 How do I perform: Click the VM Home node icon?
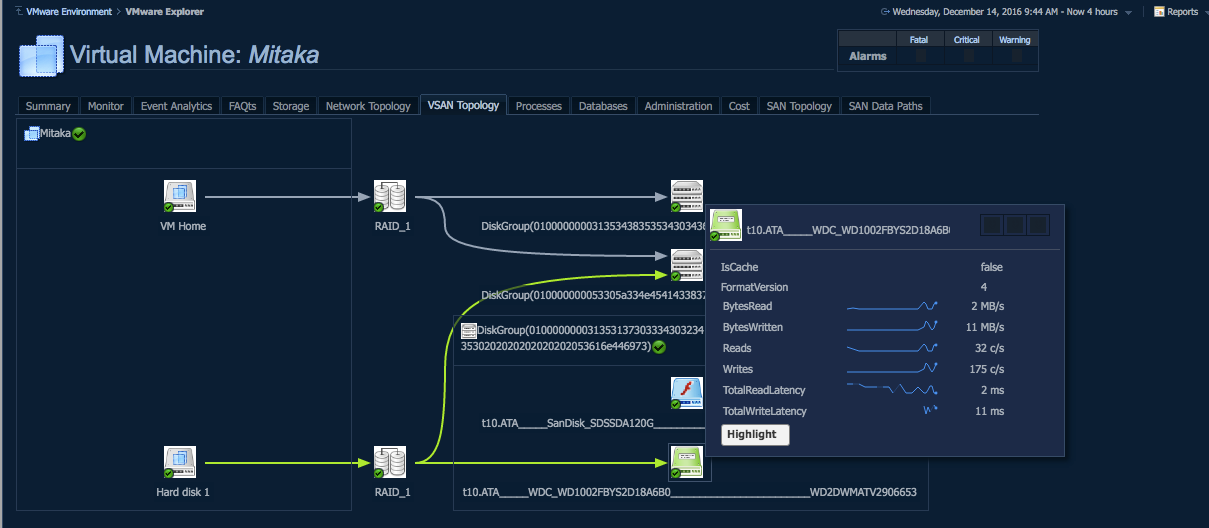click(x=180, y=197)
